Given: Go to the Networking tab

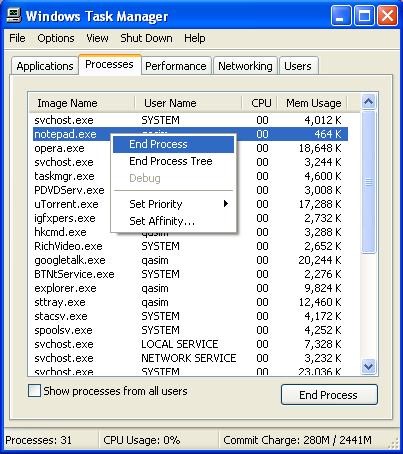Looking at the screenshot, I should [245, 66].
